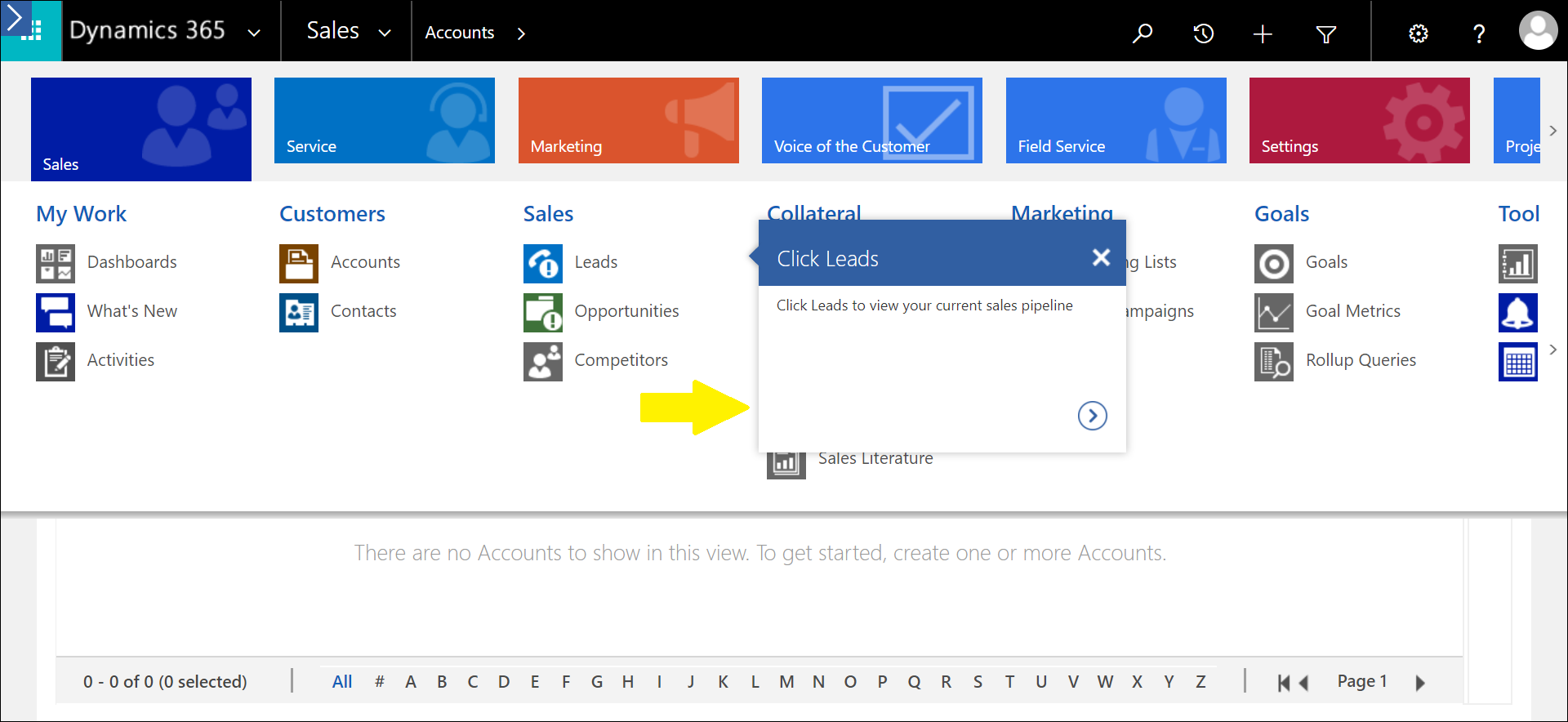Open advanced find filter icon

1326,33
